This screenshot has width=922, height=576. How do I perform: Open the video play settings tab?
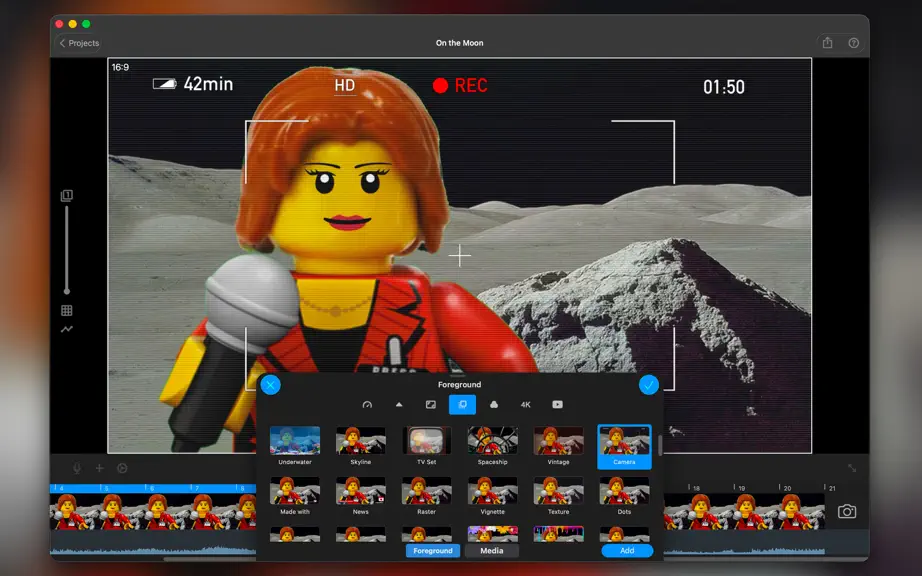click(557, 404)
